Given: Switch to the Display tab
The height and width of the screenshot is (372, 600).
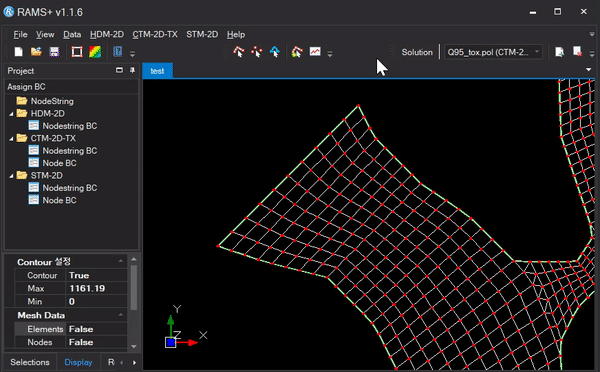Looking at the screenshot, I should pos(78,362).
